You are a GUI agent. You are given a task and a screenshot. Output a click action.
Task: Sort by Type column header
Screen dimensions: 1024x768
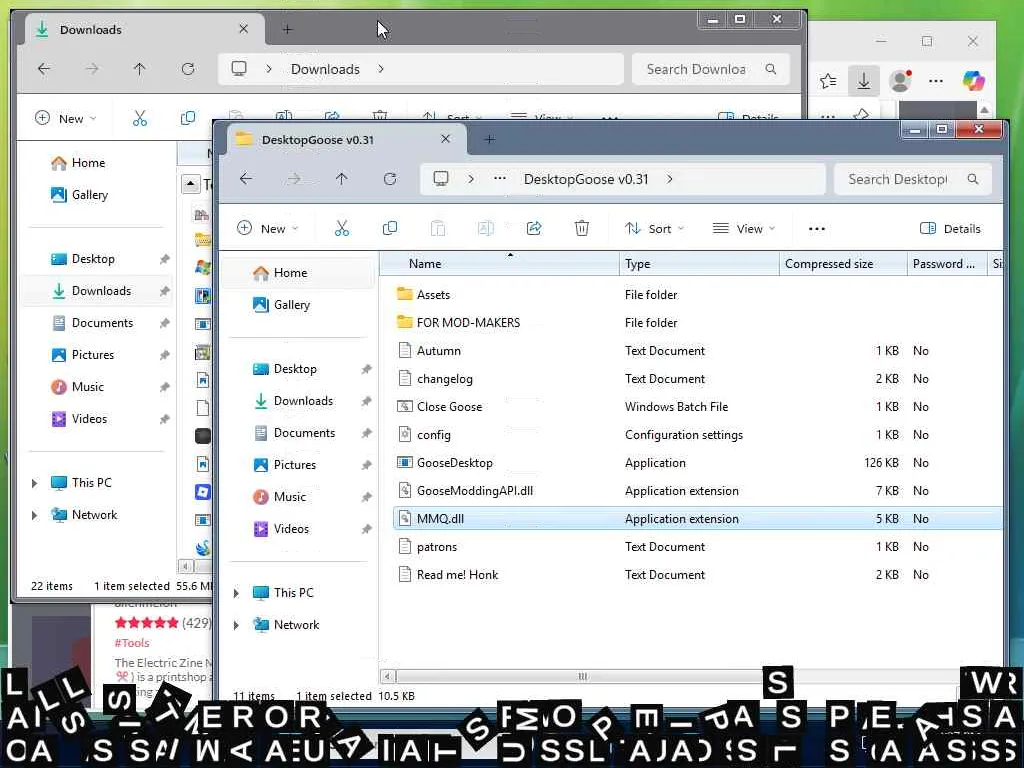pyautogui.click(x=699, y=264)
